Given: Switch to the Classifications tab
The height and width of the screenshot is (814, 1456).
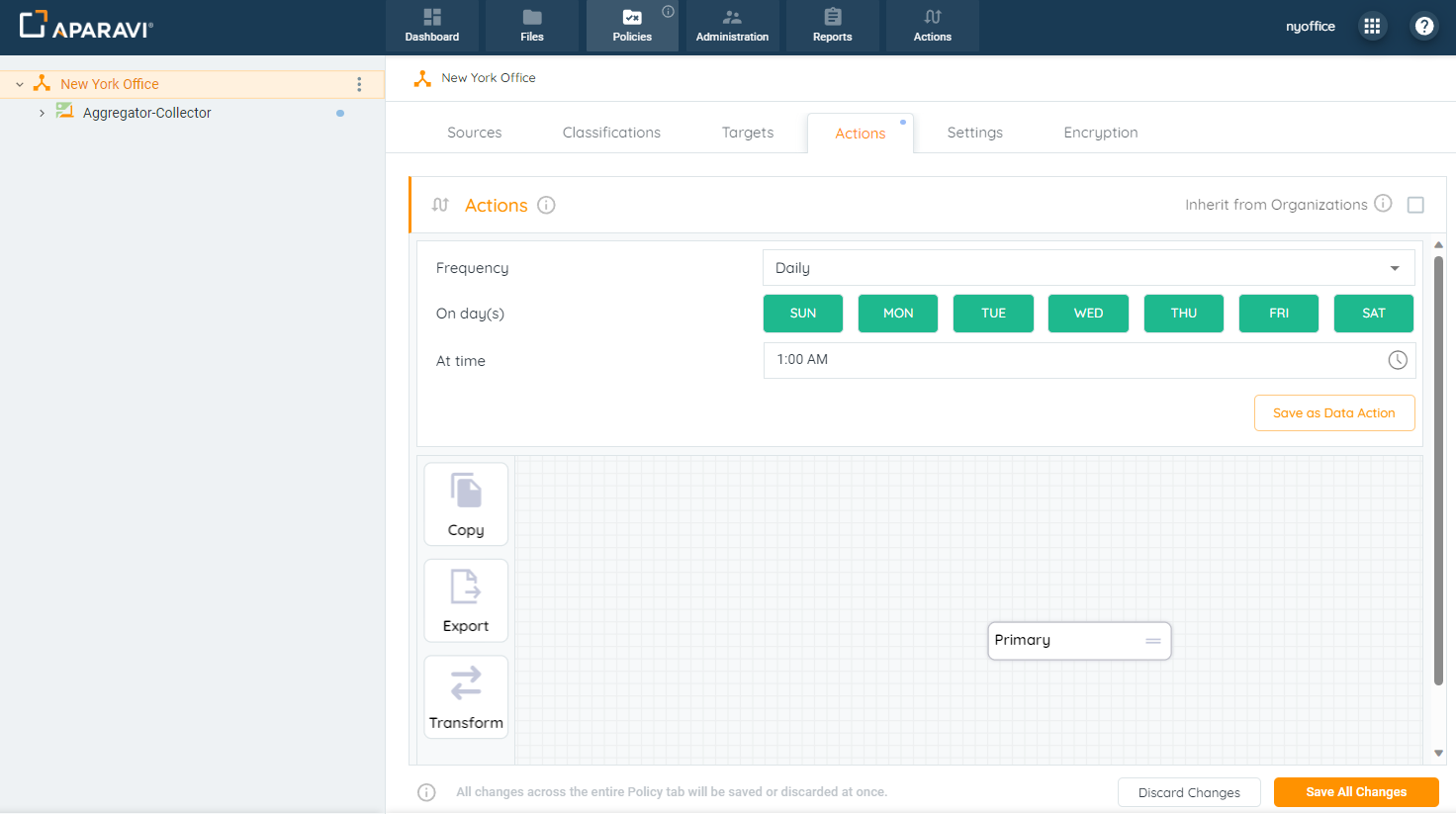Looking at the screenshot, I should coord(611,133).
